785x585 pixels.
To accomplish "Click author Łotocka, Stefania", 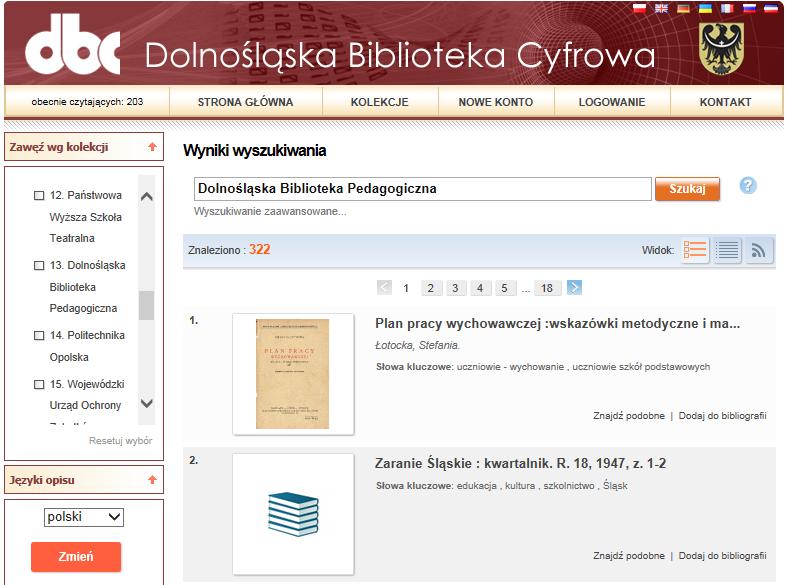I will (417, 345).
